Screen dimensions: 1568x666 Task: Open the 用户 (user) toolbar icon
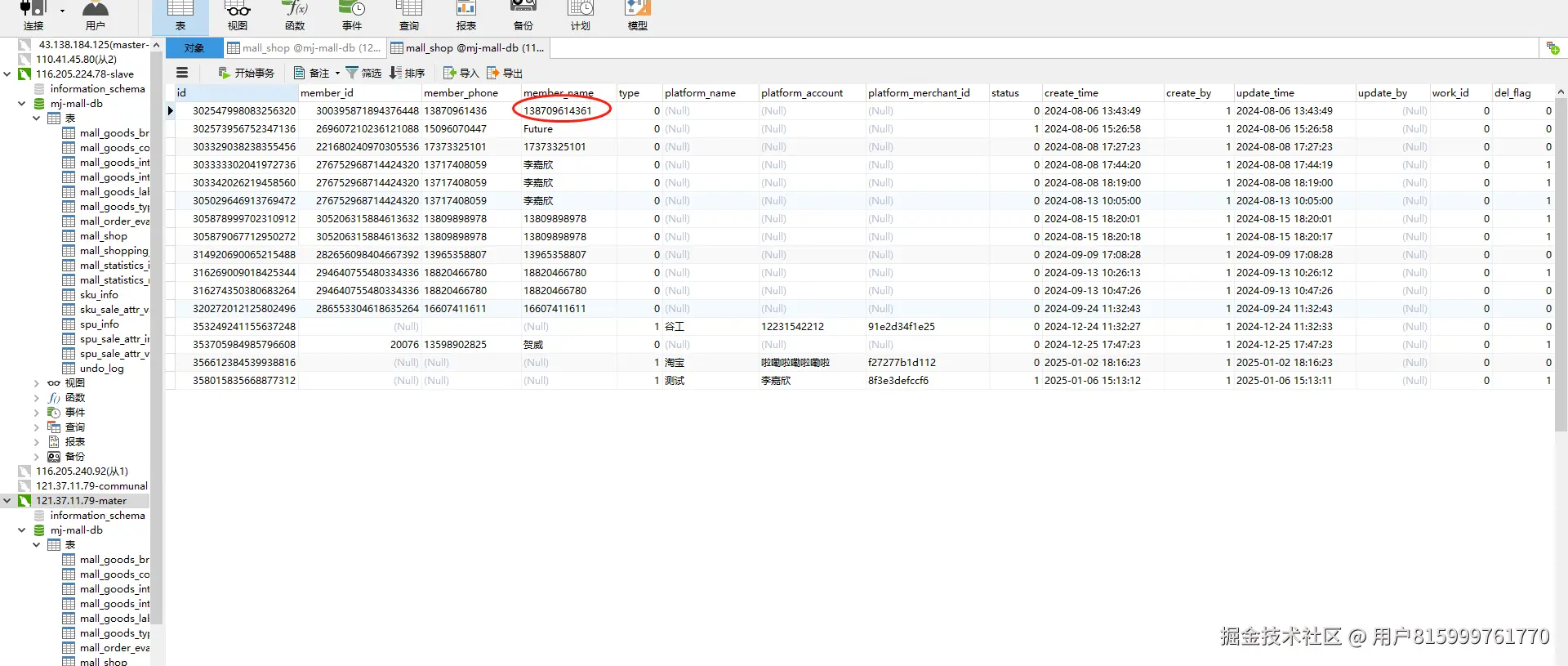pos(96,15)
